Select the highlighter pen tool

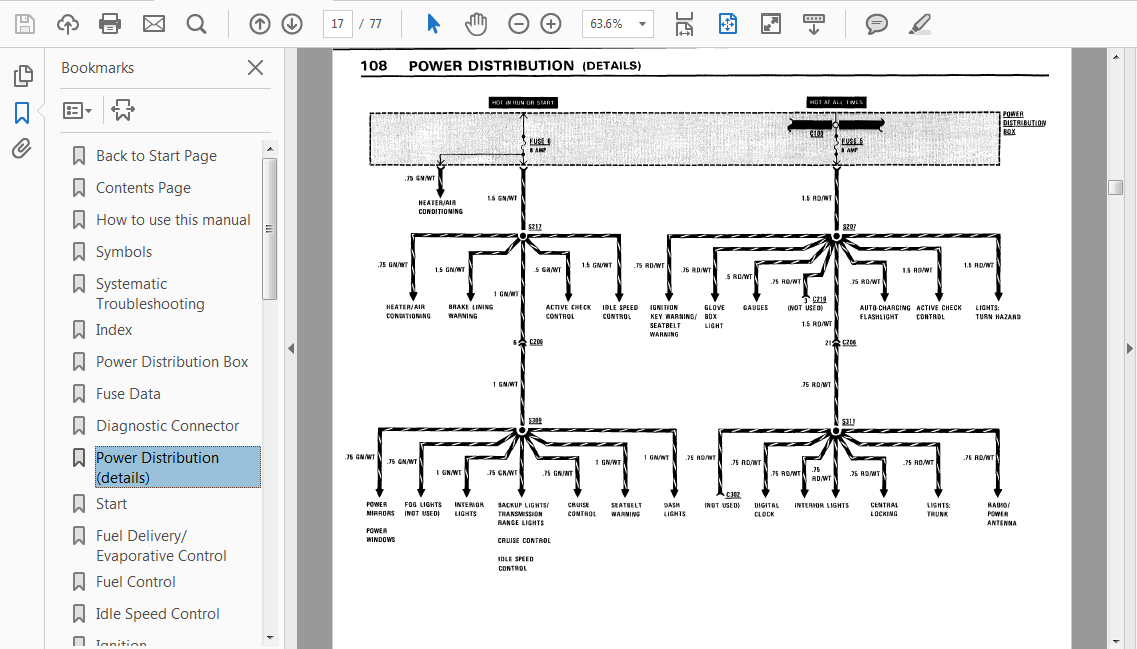pyautogui.click(x=919, y=24)
